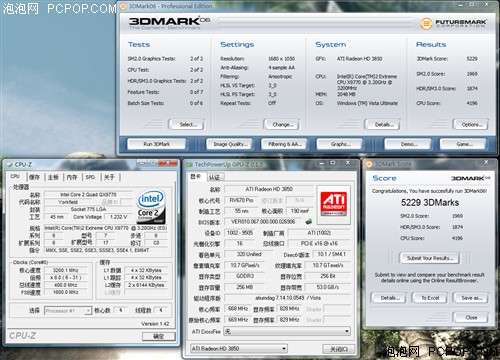Switch to the 缓存 tab in CPU-Z

click(x=34, y=177)
